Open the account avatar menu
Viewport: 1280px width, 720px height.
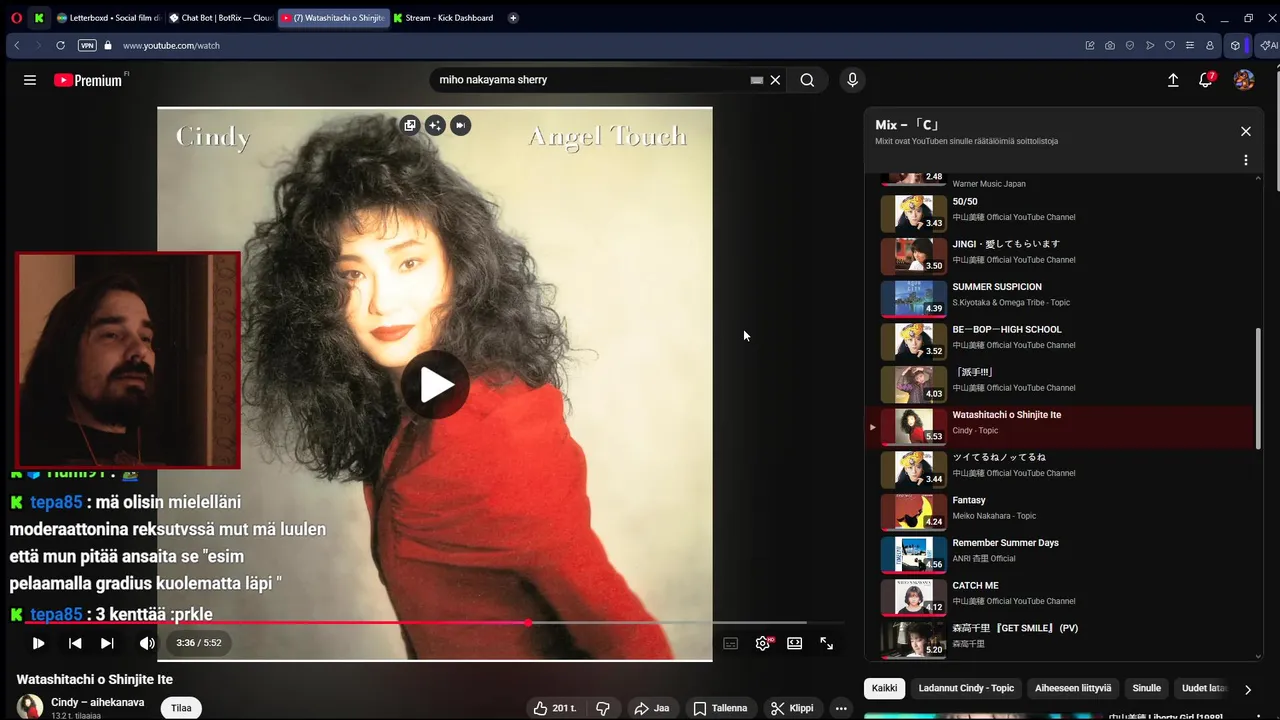pos(1244,80)
